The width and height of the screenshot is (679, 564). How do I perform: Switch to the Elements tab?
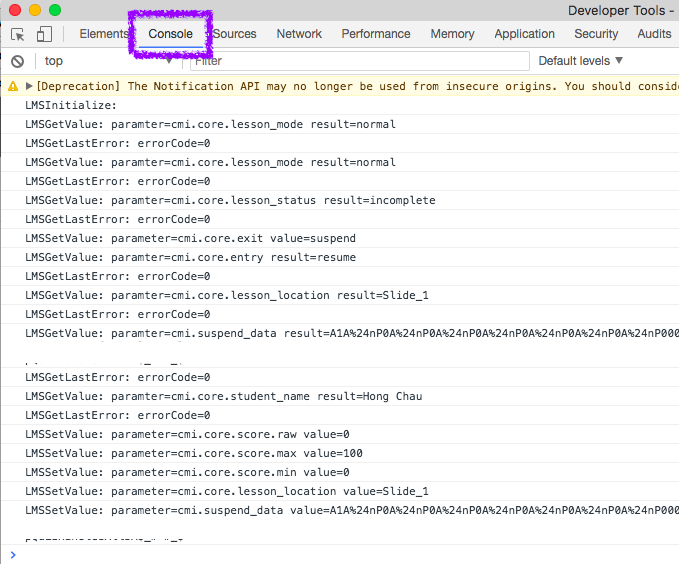pos(104,34)
